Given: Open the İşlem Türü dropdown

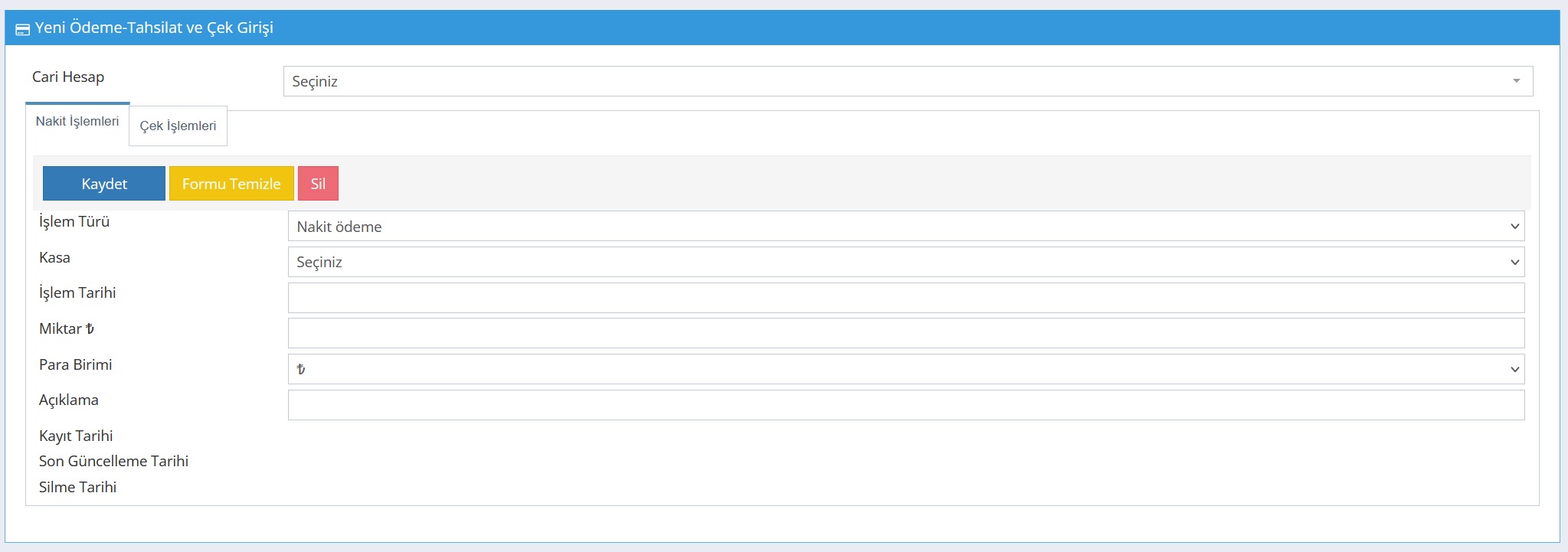Looking at the screenshot, I should 906,227.
